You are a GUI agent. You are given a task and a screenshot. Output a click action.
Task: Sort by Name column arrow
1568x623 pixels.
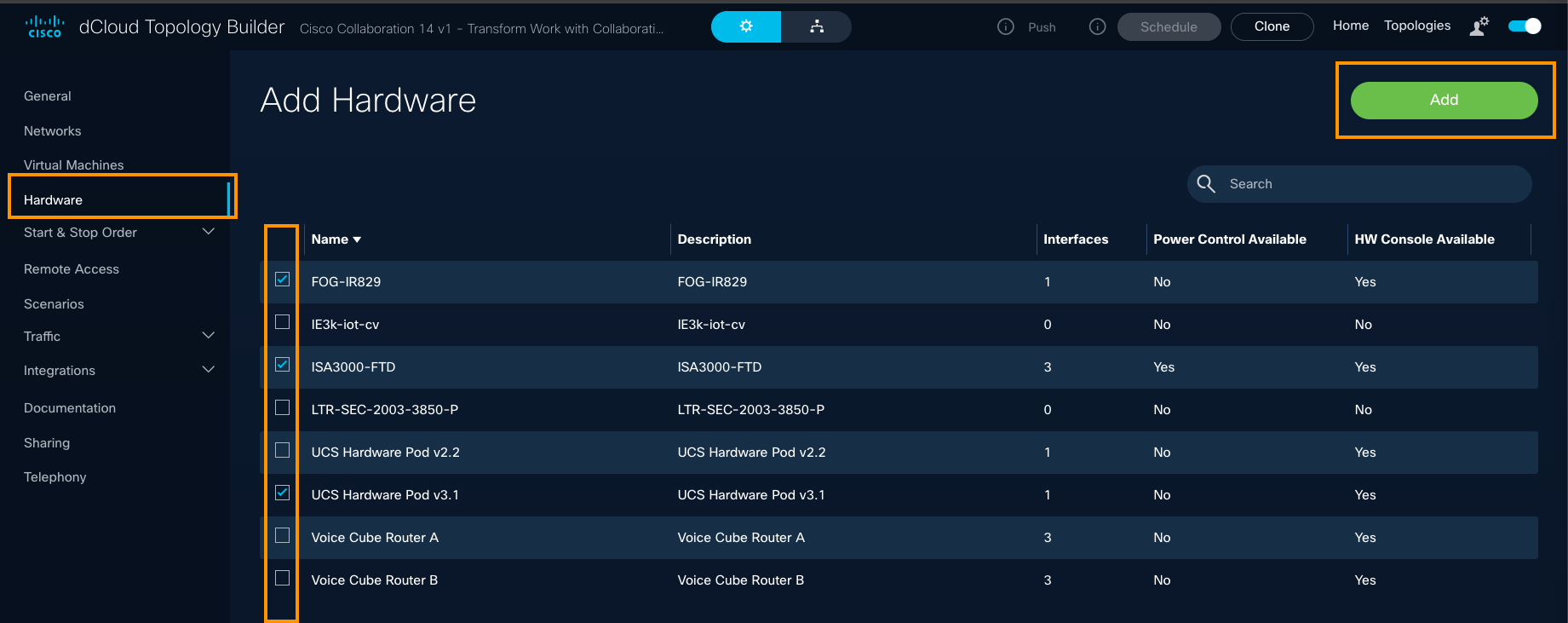click(x=357, y=240)
